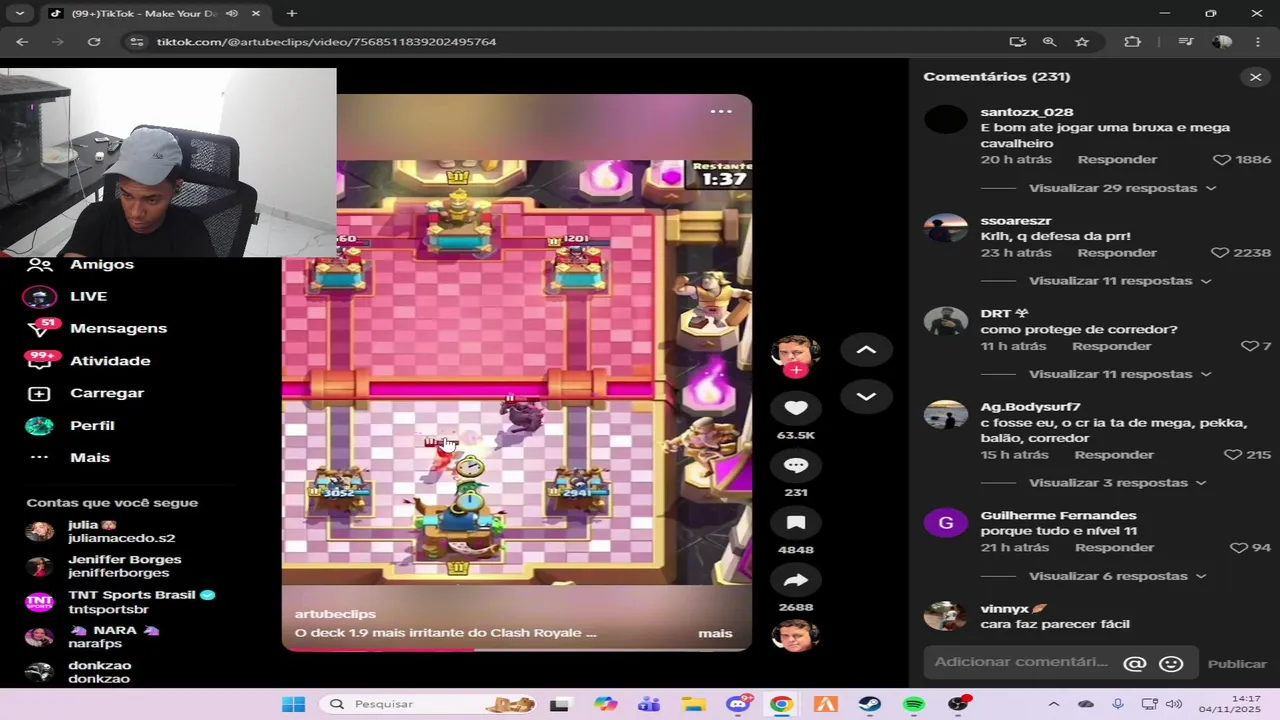Open Mais in the sidebar
Image resolution: width=1280 pixels, height=720 pixels.
coord(90,457)
